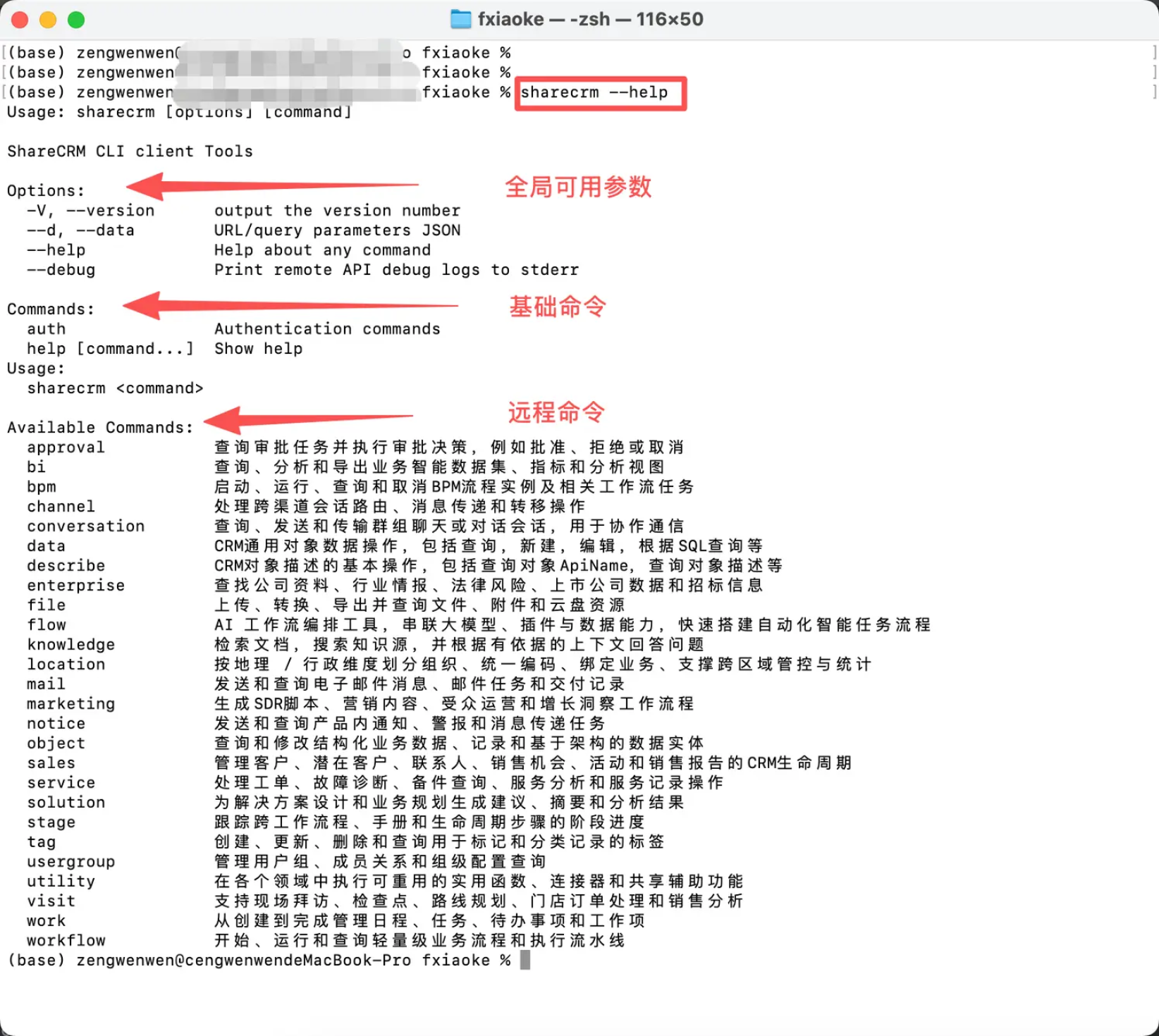Click the '-V, --version' option
This screenshot has height=1036, width=1159.
pyautogui.click(x=90, y=211)
